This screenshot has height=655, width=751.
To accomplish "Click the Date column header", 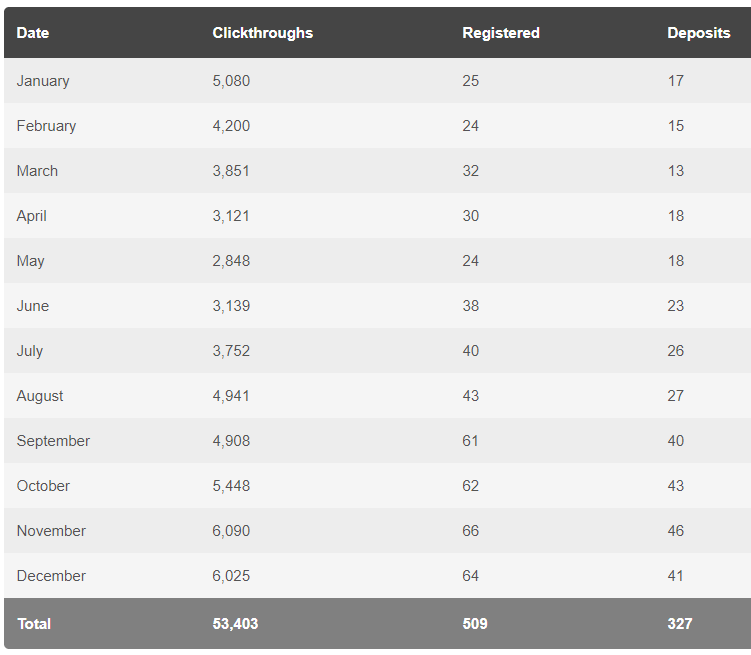I will point(33,33).
